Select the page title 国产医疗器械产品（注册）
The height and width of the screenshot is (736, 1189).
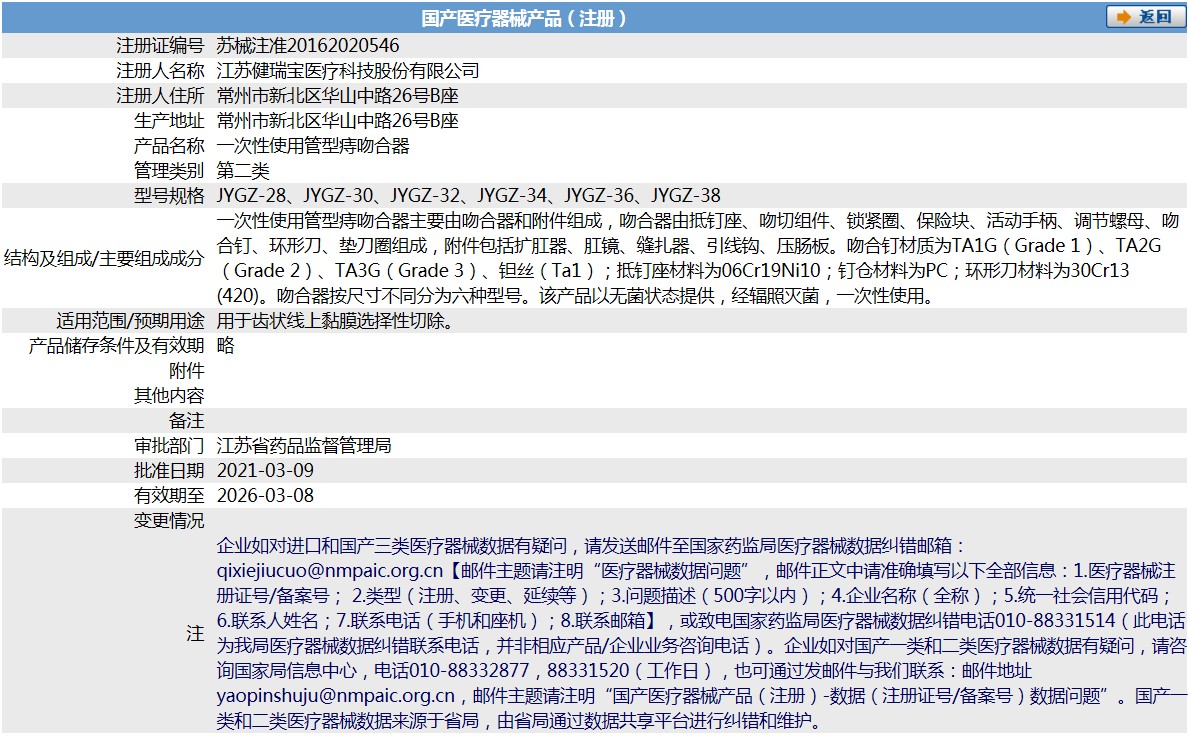524,18
